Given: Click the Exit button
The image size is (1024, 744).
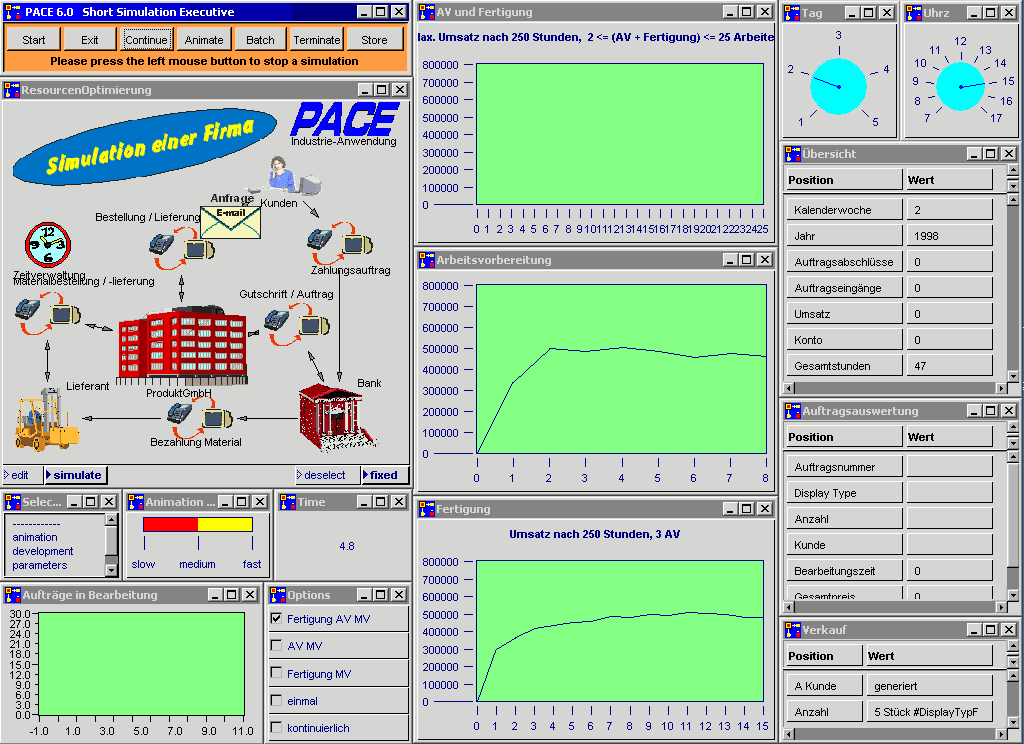Looking at the screenshot, I should [89, 40].
